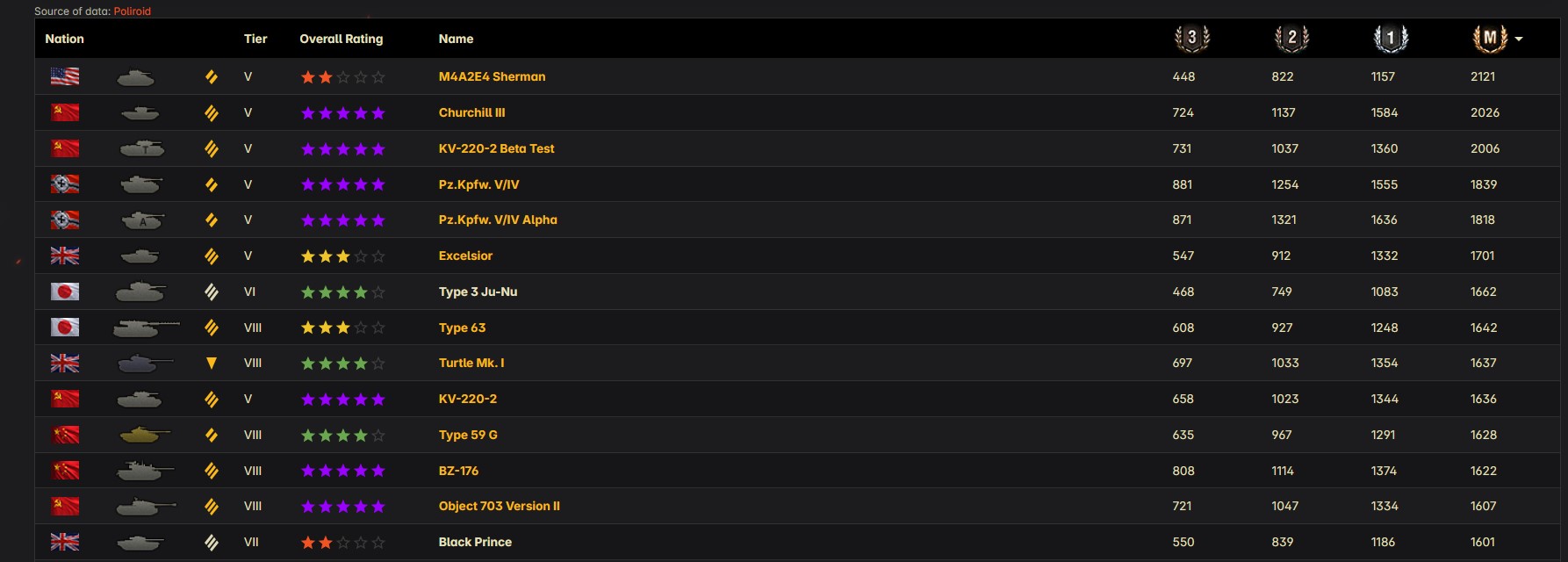Click heavy tank class icon for Black Prince

click(212, 542)
